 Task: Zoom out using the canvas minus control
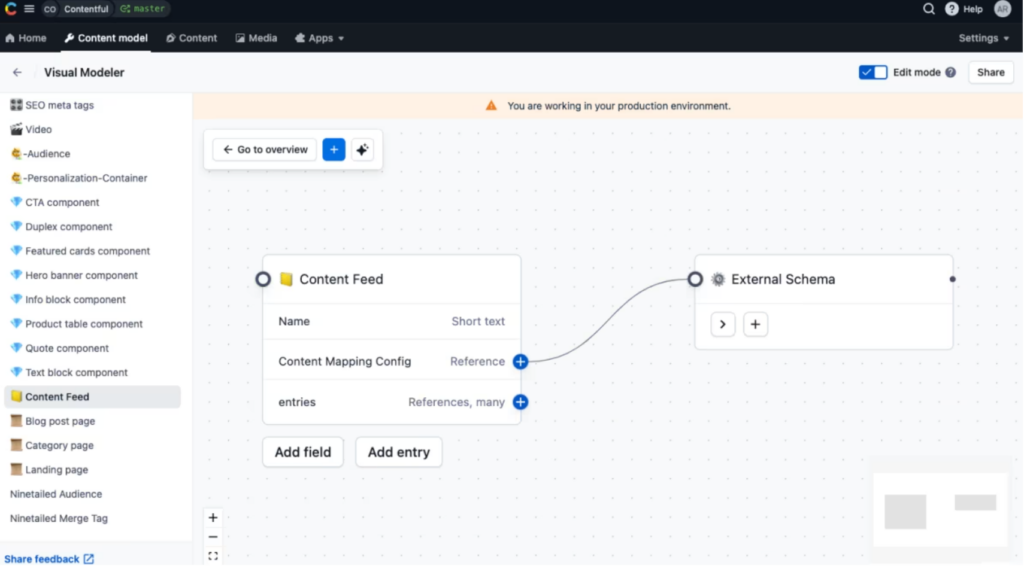(213, 537)
